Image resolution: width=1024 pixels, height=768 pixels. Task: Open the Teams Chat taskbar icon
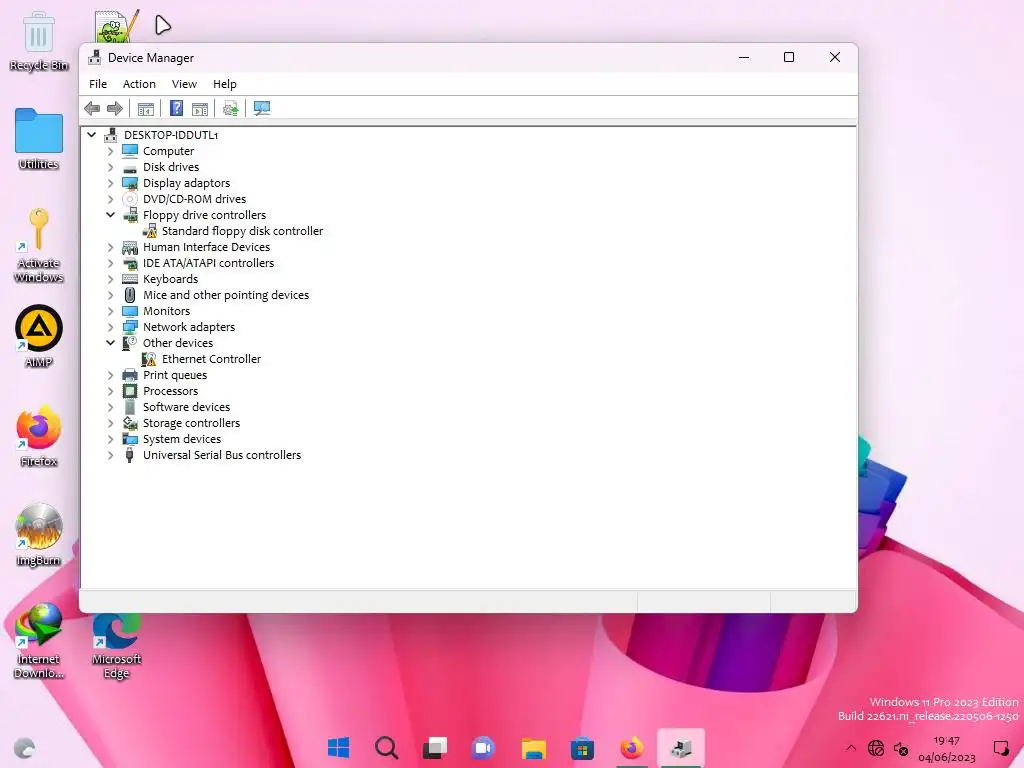(x=483, y=748)
